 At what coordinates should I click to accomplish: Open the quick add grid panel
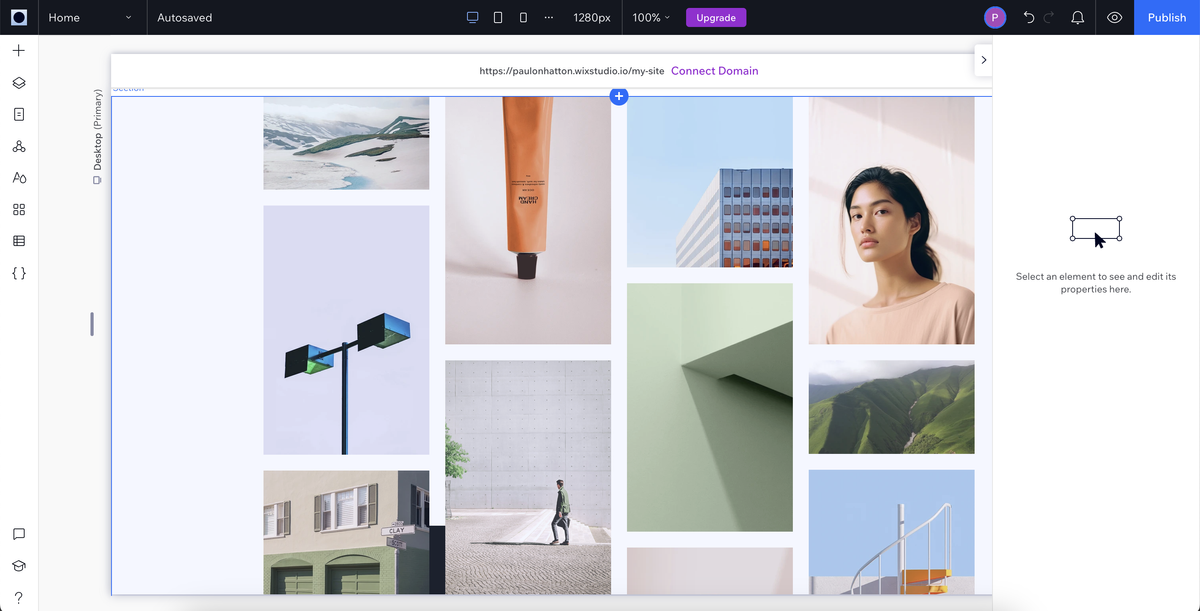pos(18,208)
